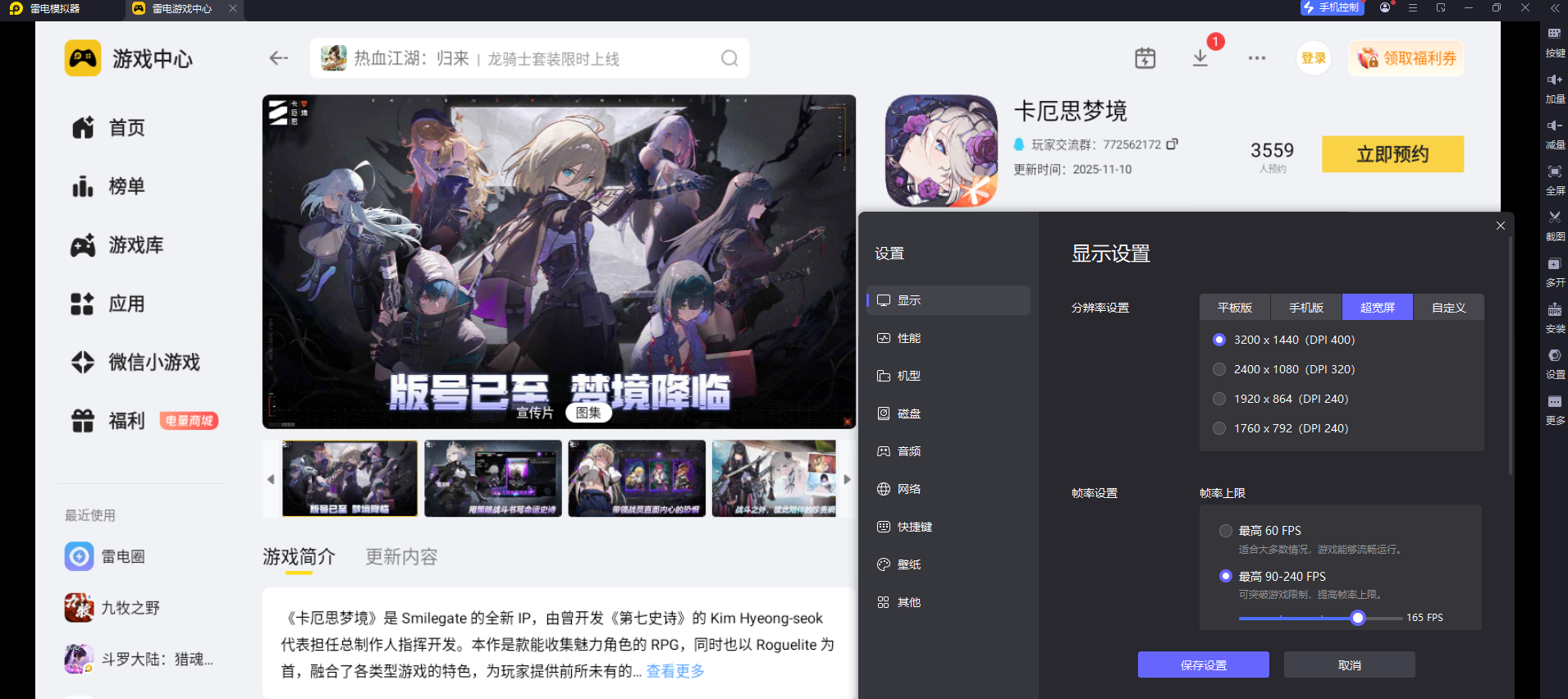Image resolution: width=1568 pixels, height=699 pixels.
Task: Open 应用 apps section
Action: [x=109, y=304]
